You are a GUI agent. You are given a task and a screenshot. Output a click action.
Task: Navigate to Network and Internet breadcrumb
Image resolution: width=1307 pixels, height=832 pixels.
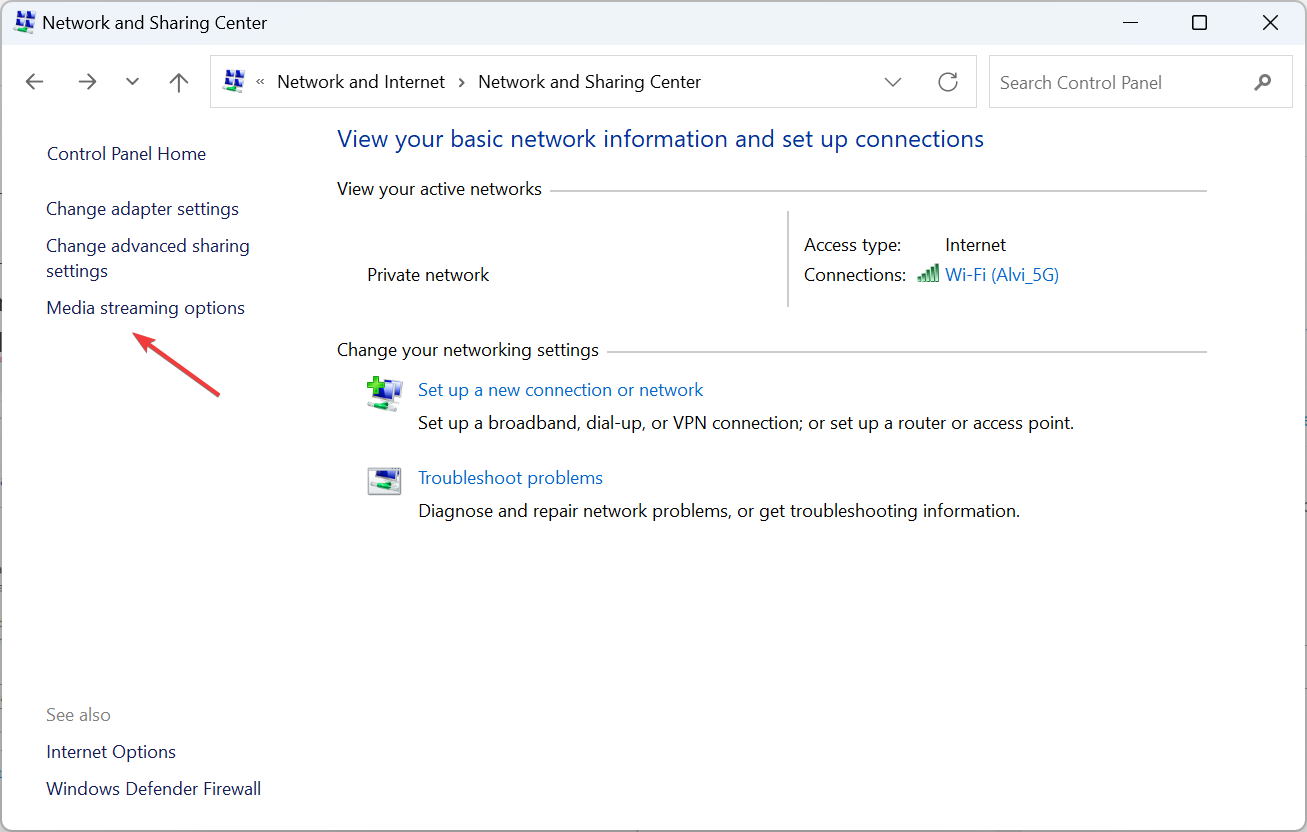[360, 81]
